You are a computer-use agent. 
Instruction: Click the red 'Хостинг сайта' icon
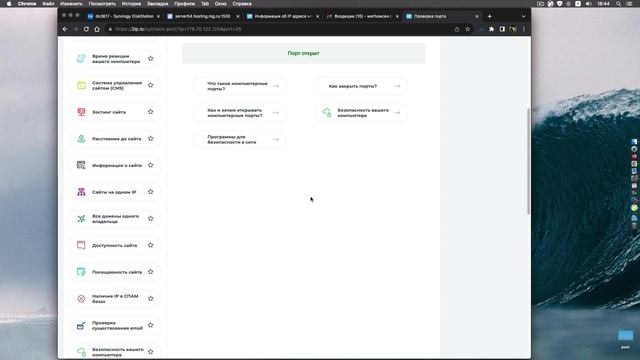[x=81, y=111]
